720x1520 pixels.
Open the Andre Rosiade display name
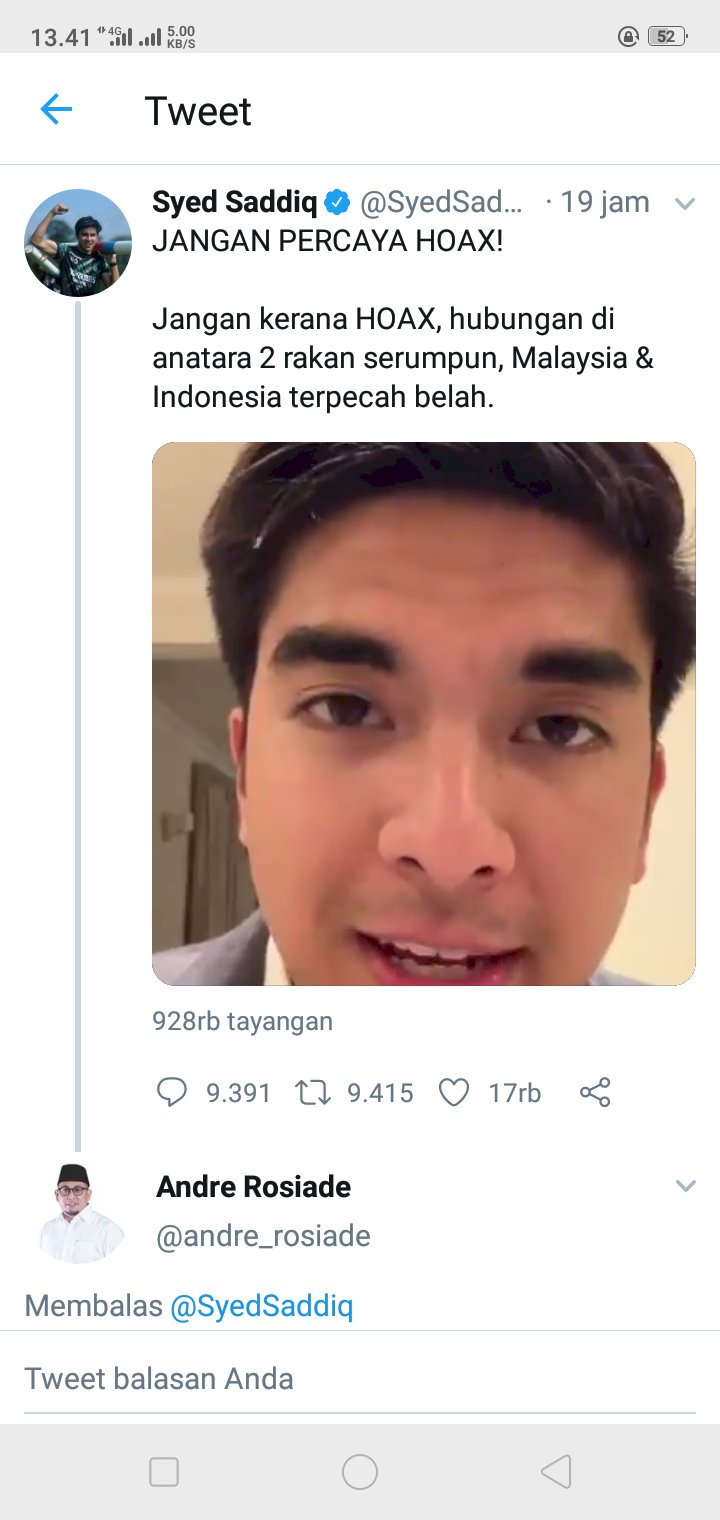click(x=254, y=1187)
